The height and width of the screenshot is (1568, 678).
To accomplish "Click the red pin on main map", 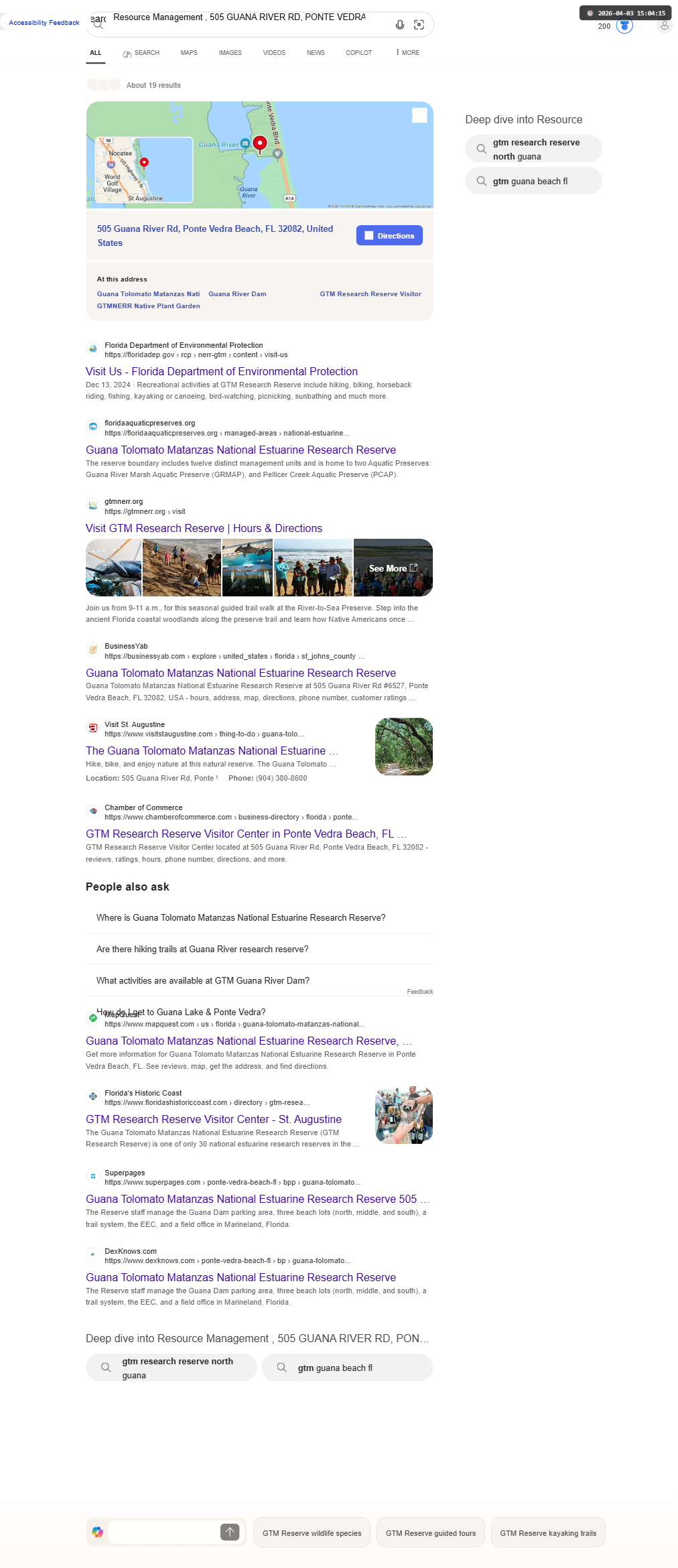I will coord(260,143).
